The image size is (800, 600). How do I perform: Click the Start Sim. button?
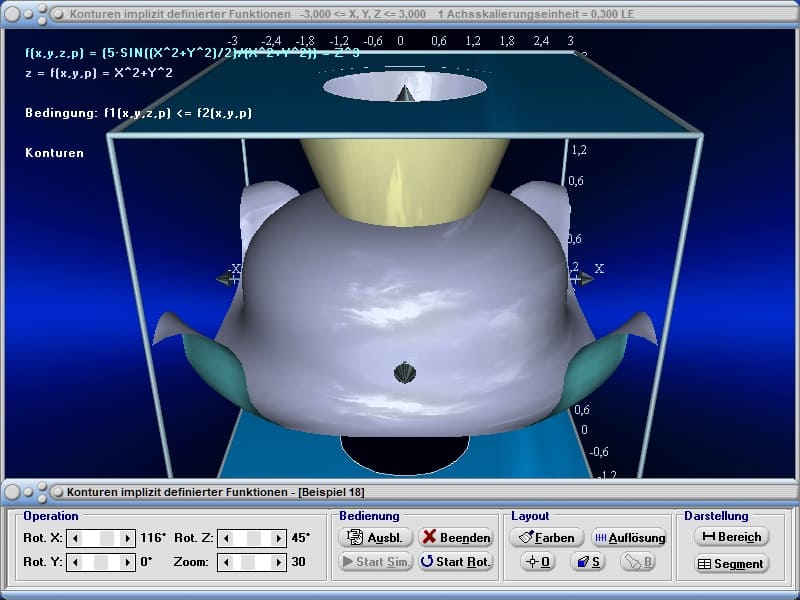pyautogui.click(x=375, y=562)
